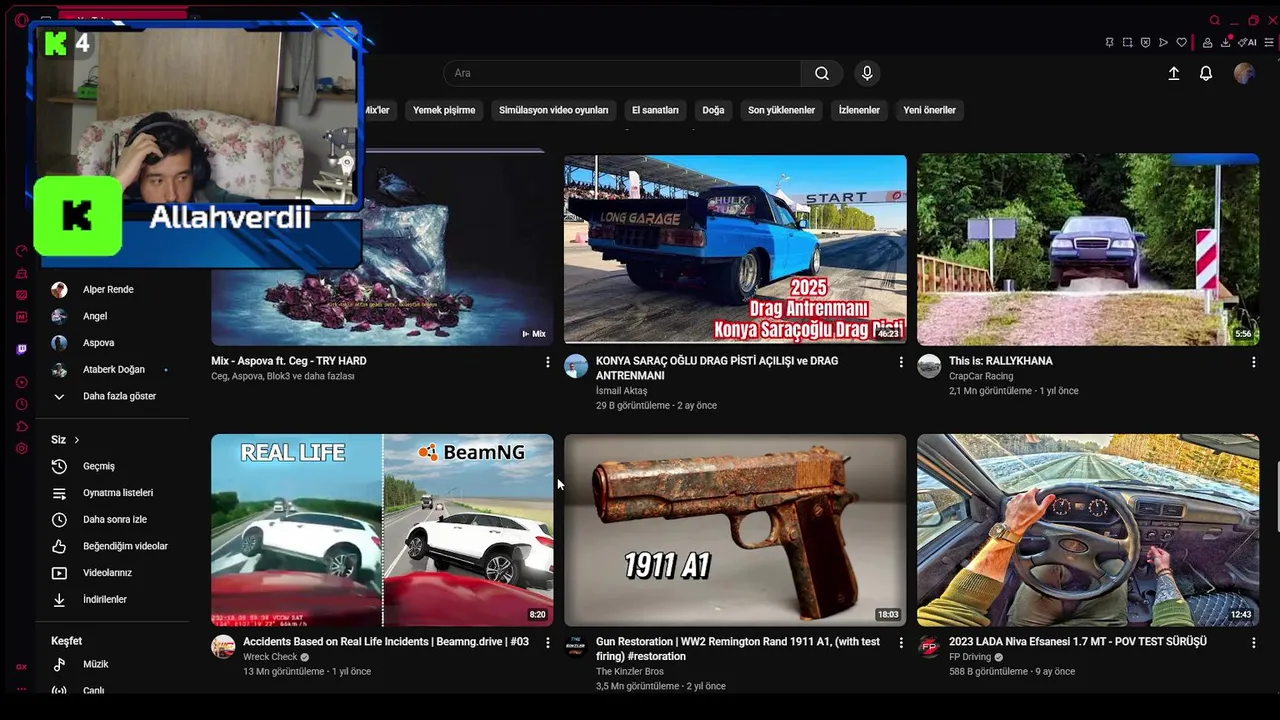Viewport: 1280px width, 720px height.
Task: Open options menu for Beamng accidents video
Action: pos(547,643)
